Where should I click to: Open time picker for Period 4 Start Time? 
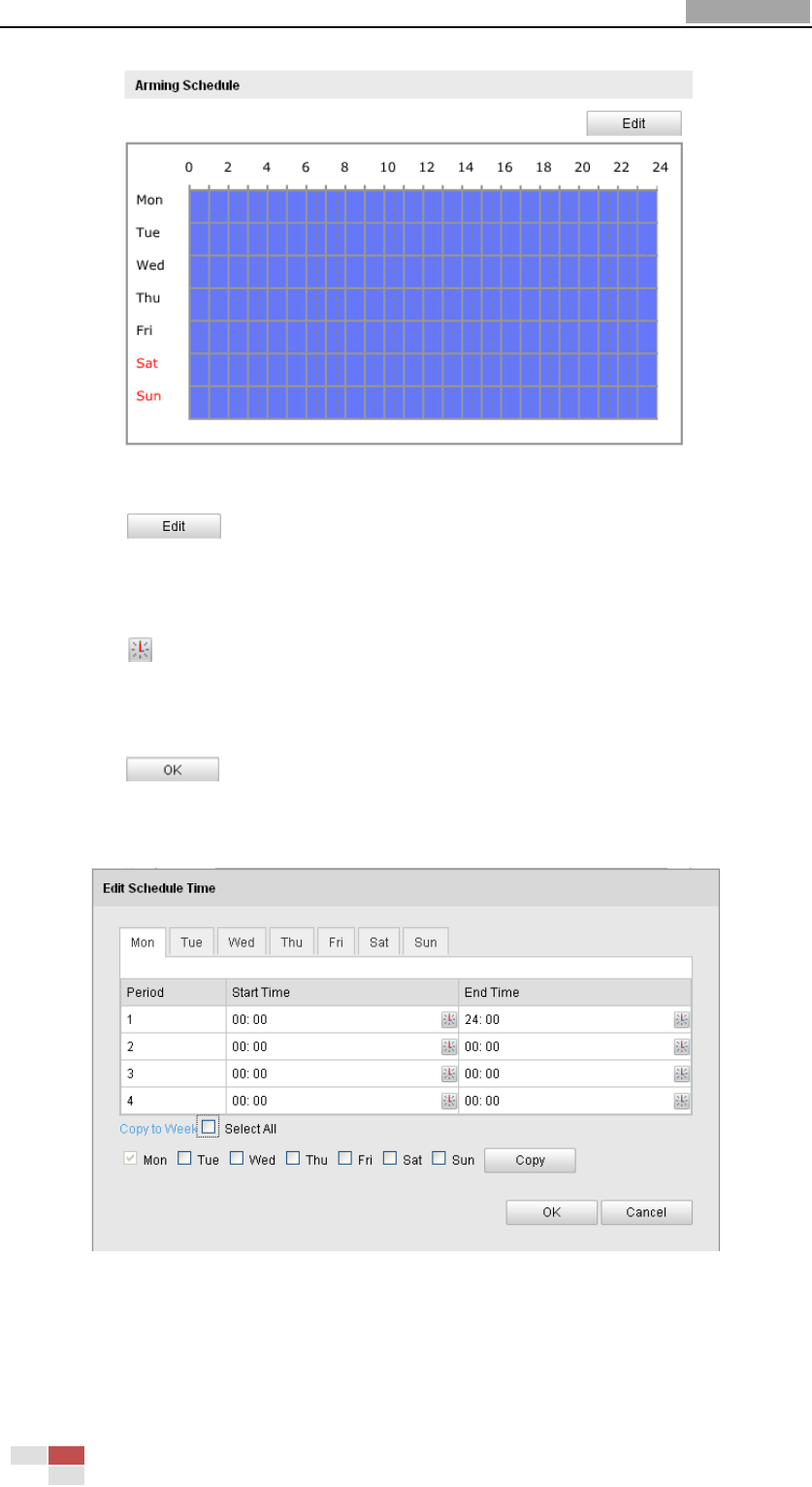pyautogui.click(x=448, y=1101)
